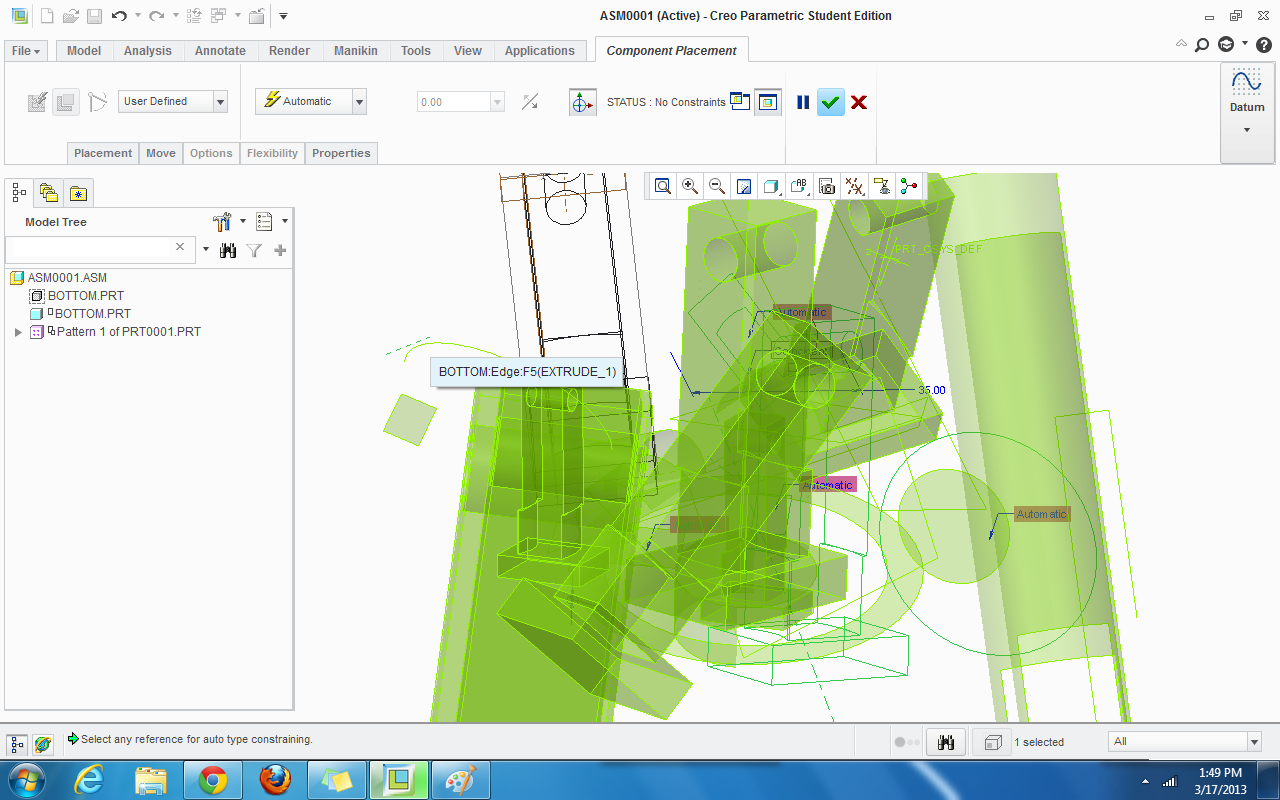Viewport: 1280px width, 800px height.
Task: Click the Zoom Out icon
Action: (x=717, y=186)
